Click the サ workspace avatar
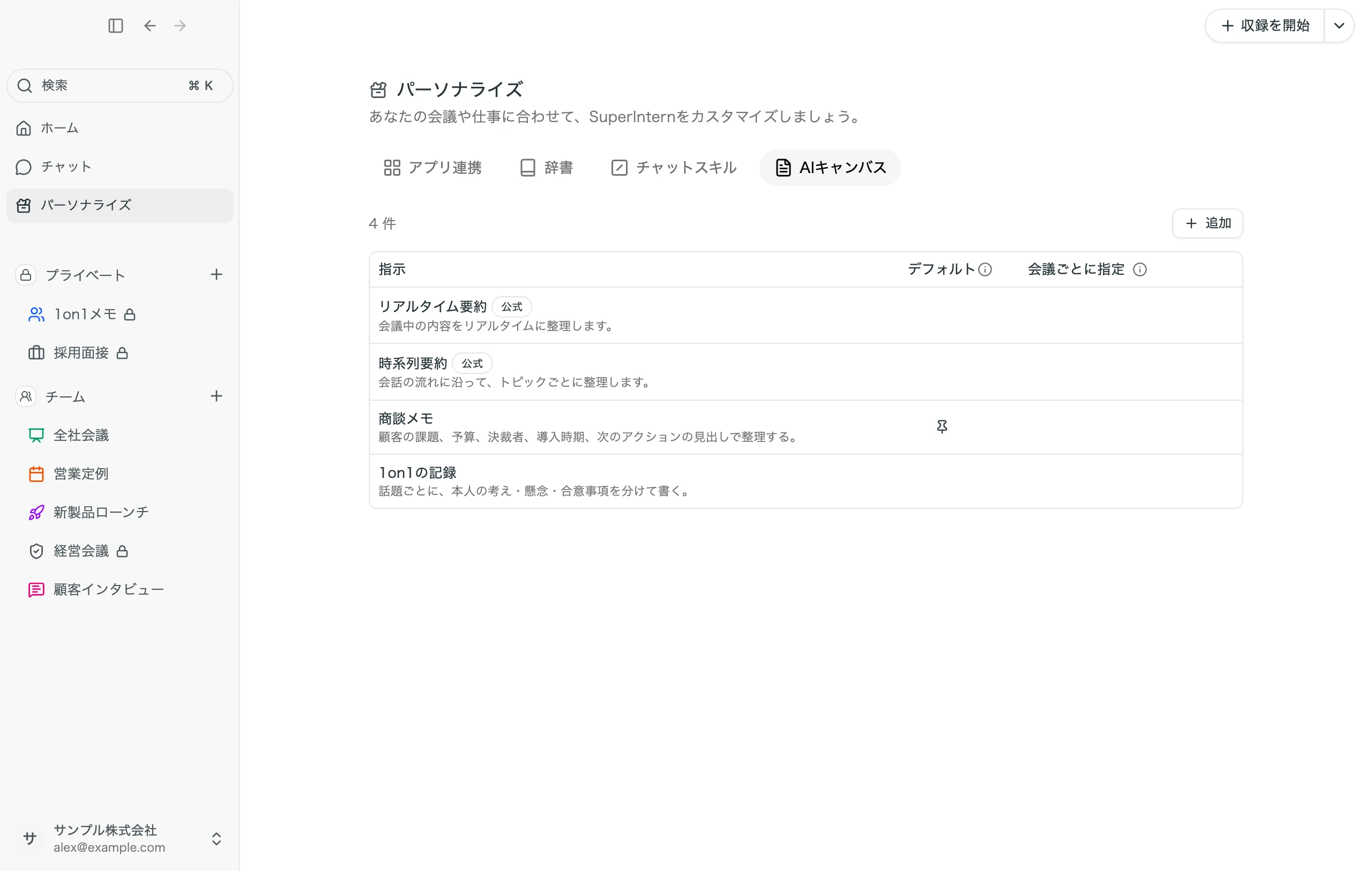Screen dimensions: 1372x871 (29, 838)
